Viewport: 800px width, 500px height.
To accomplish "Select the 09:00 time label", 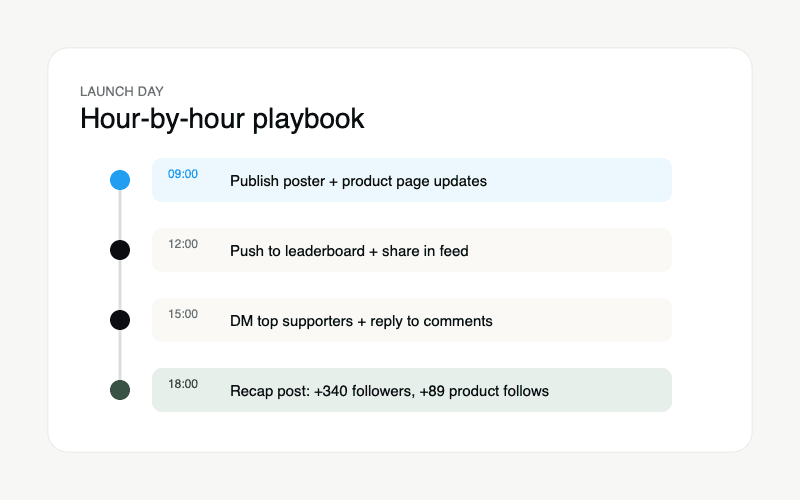I will (183, 174).
